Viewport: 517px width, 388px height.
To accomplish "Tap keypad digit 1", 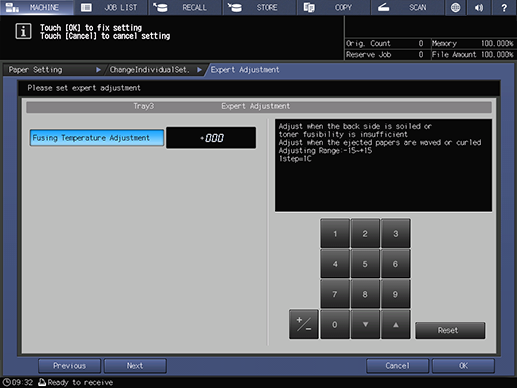I will pos(335,234).
